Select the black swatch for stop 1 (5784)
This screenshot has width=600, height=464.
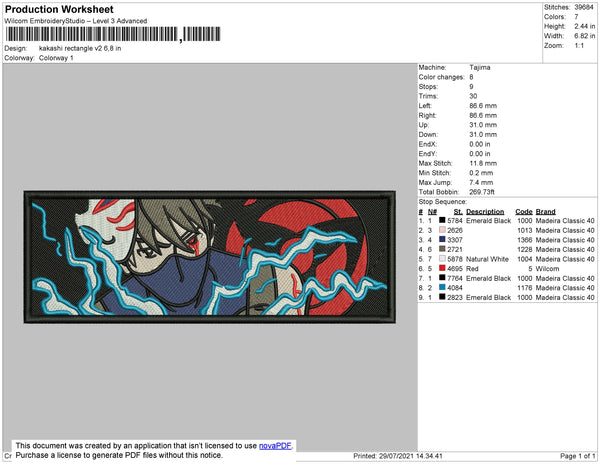click(442, 220)
